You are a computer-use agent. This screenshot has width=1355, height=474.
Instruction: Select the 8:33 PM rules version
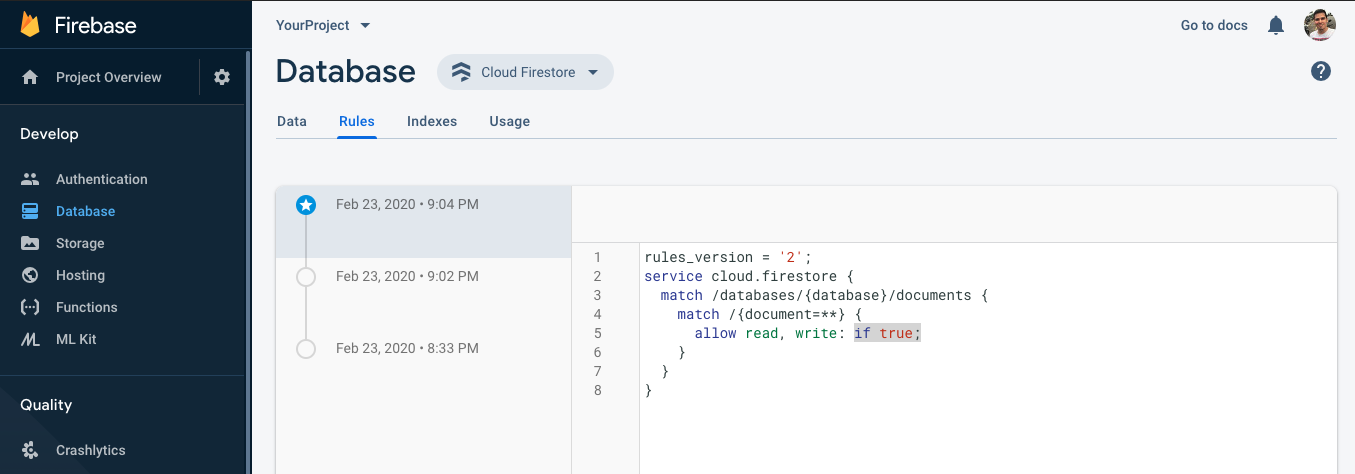407,348
